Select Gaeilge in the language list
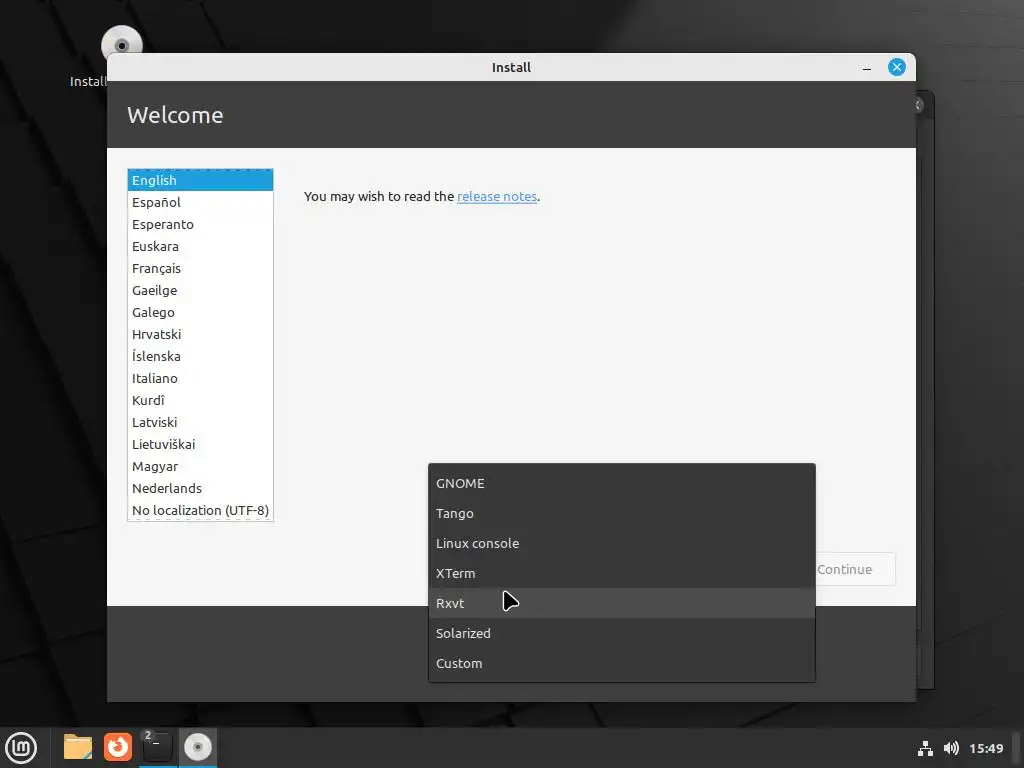The width and height of the screenshot is (1024, 768). (200, 291)
